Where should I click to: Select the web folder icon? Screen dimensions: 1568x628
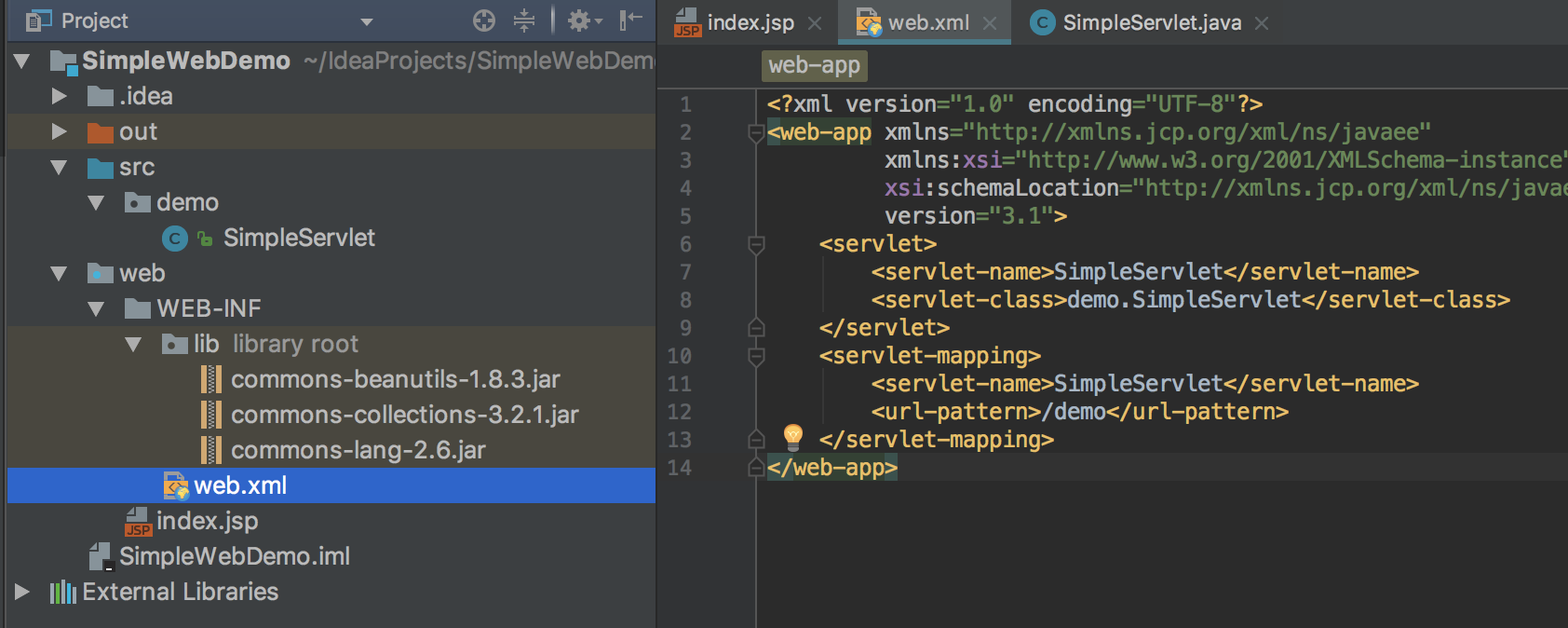point(101,274)
